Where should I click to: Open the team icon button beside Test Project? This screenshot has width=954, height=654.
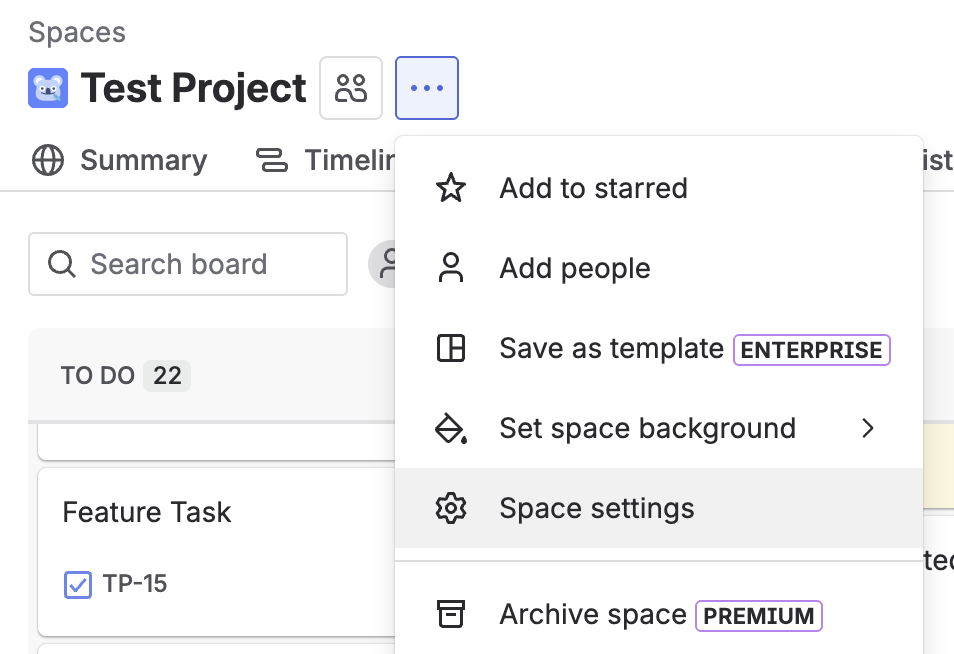pos(351,88)
